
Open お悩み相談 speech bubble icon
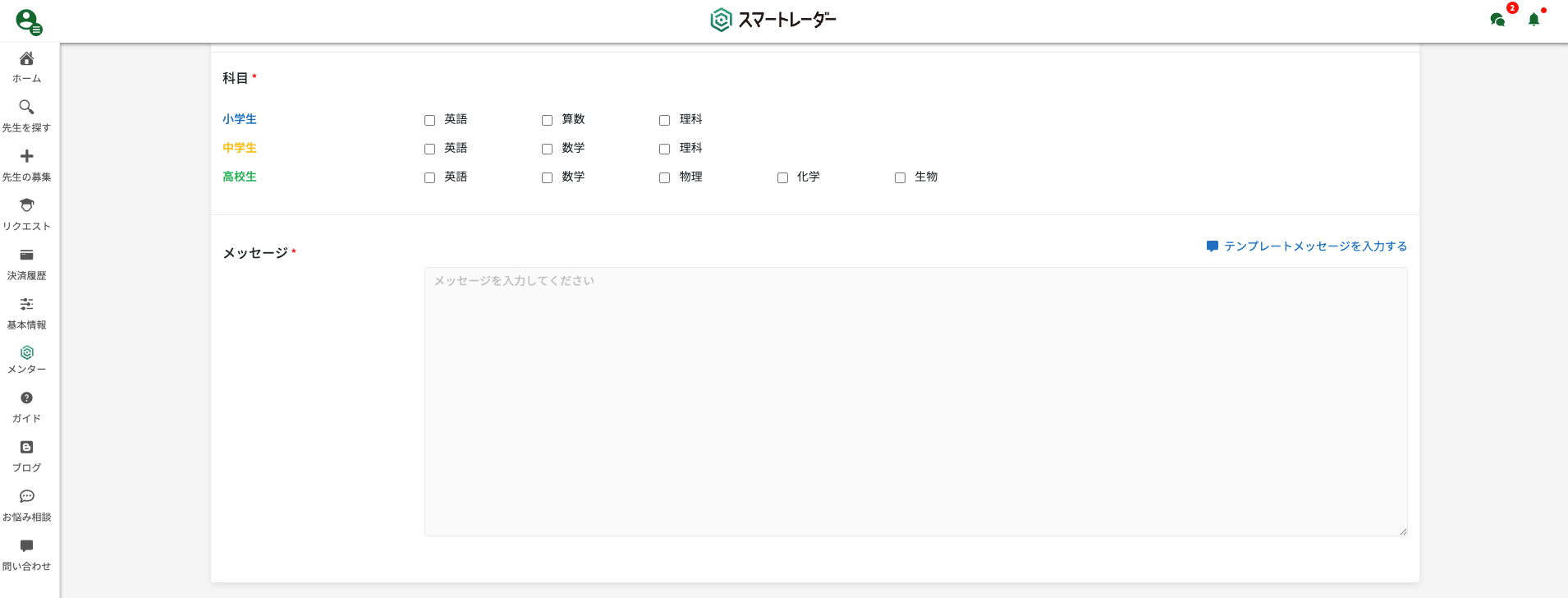coord(26,496)
